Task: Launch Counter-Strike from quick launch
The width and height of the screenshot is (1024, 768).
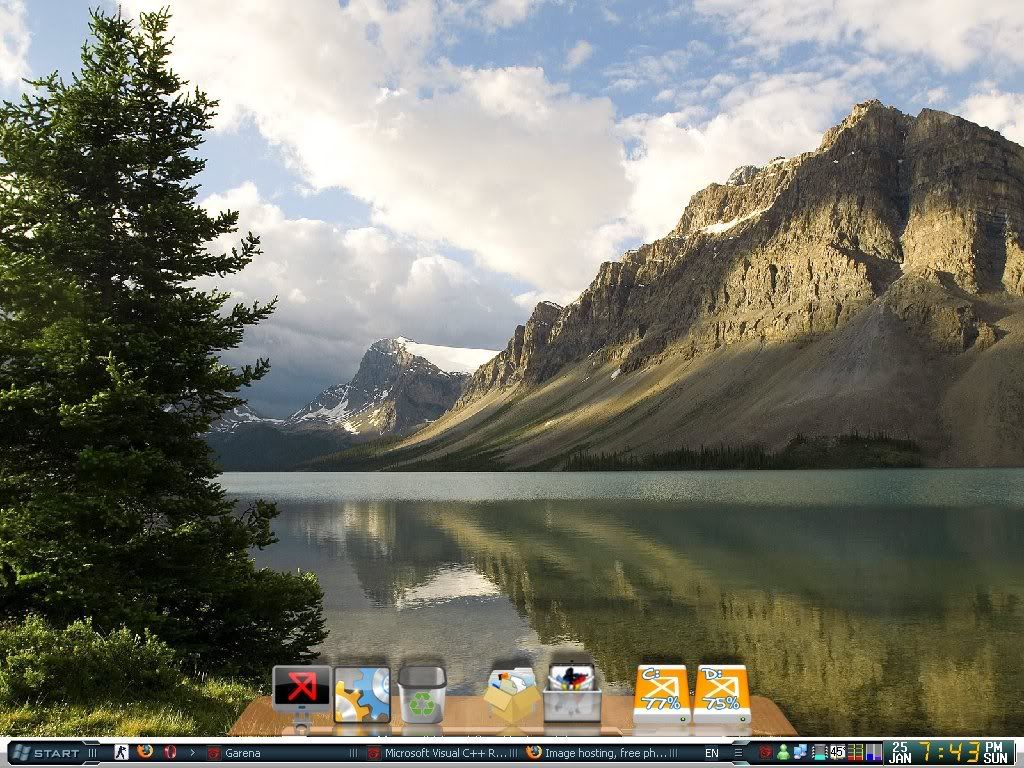Action: [121, 752]
